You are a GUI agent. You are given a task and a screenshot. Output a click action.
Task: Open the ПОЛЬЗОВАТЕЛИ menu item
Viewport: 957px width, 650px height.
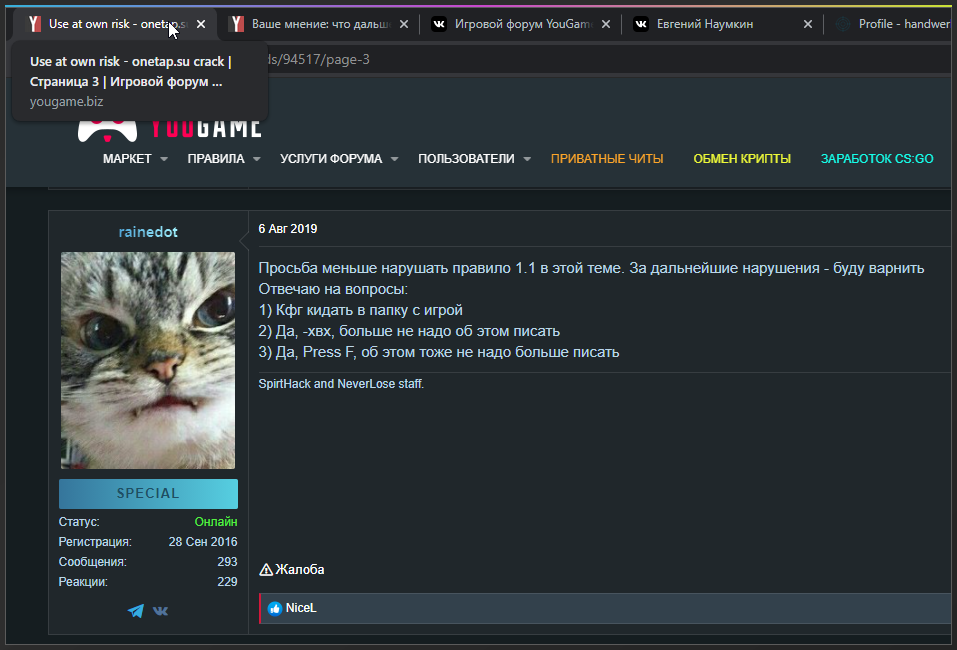click(466, 159)
